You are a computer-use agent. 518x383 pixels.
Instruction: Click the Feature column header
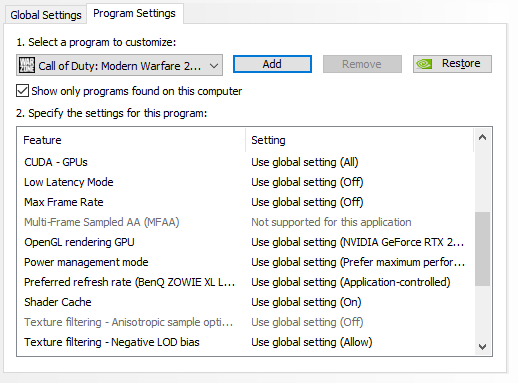pyautogui.click(x=42, y=140)
